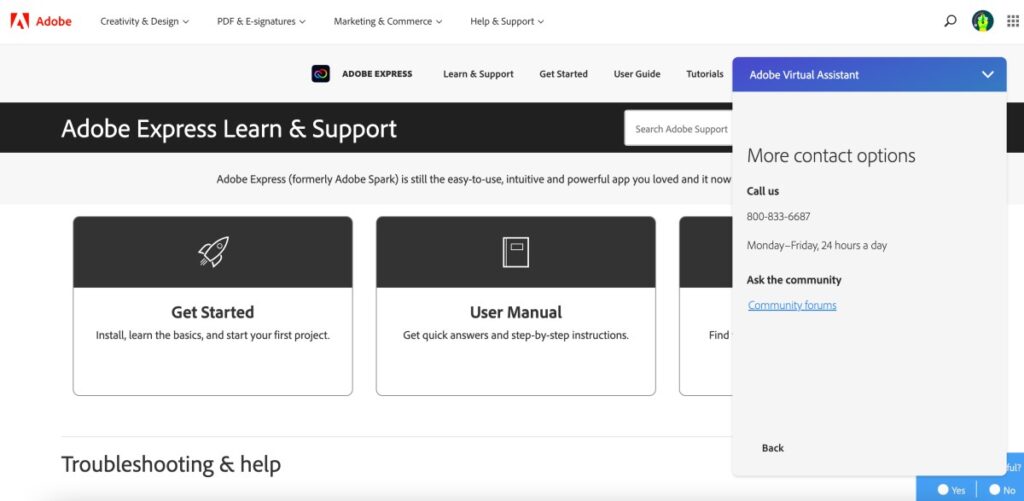The width and height of the screenshot is (1024, 501).
Task: Open the Community forums link
Action: click(792, 306)
